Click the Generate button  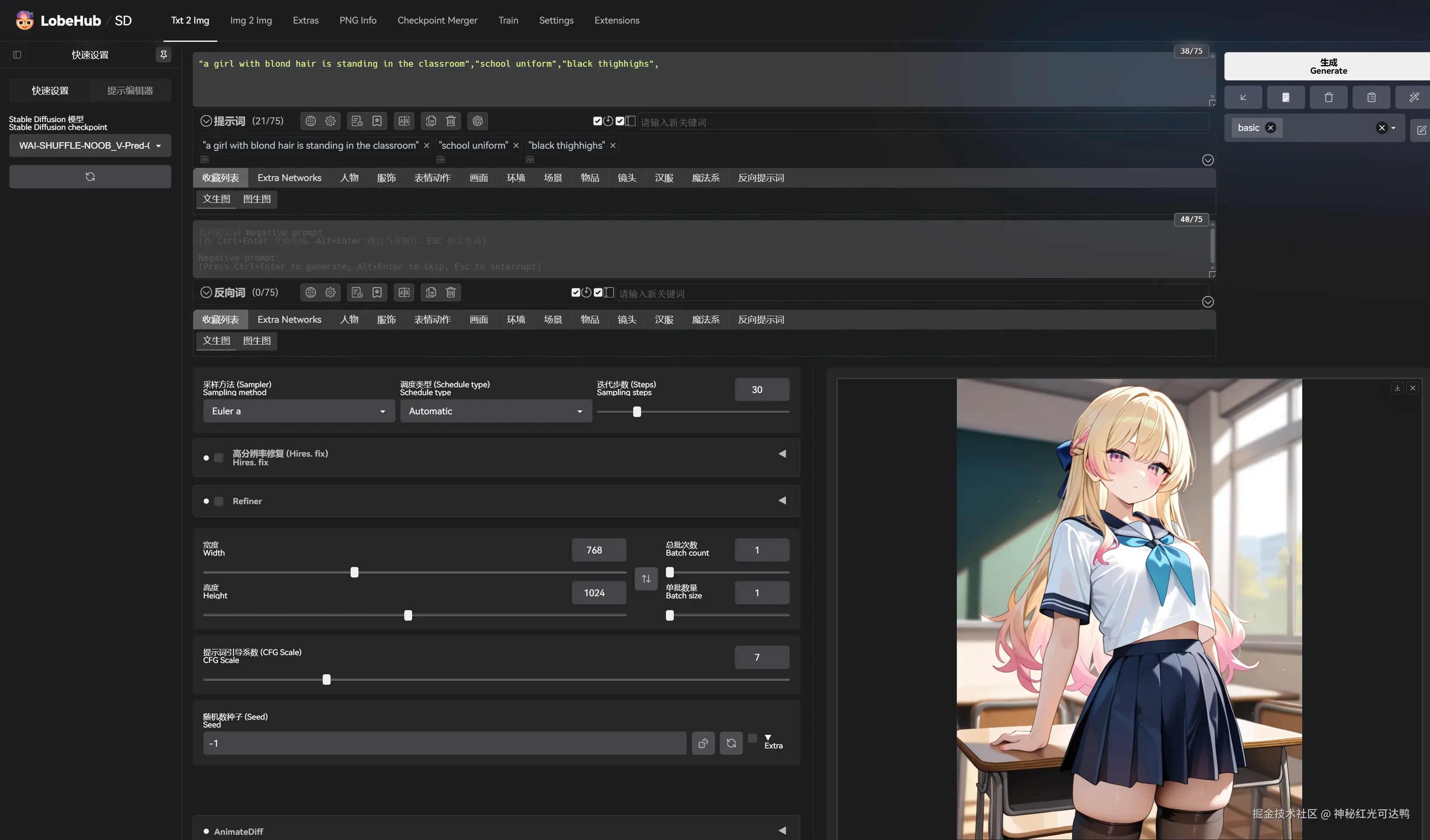(1328, 66)
